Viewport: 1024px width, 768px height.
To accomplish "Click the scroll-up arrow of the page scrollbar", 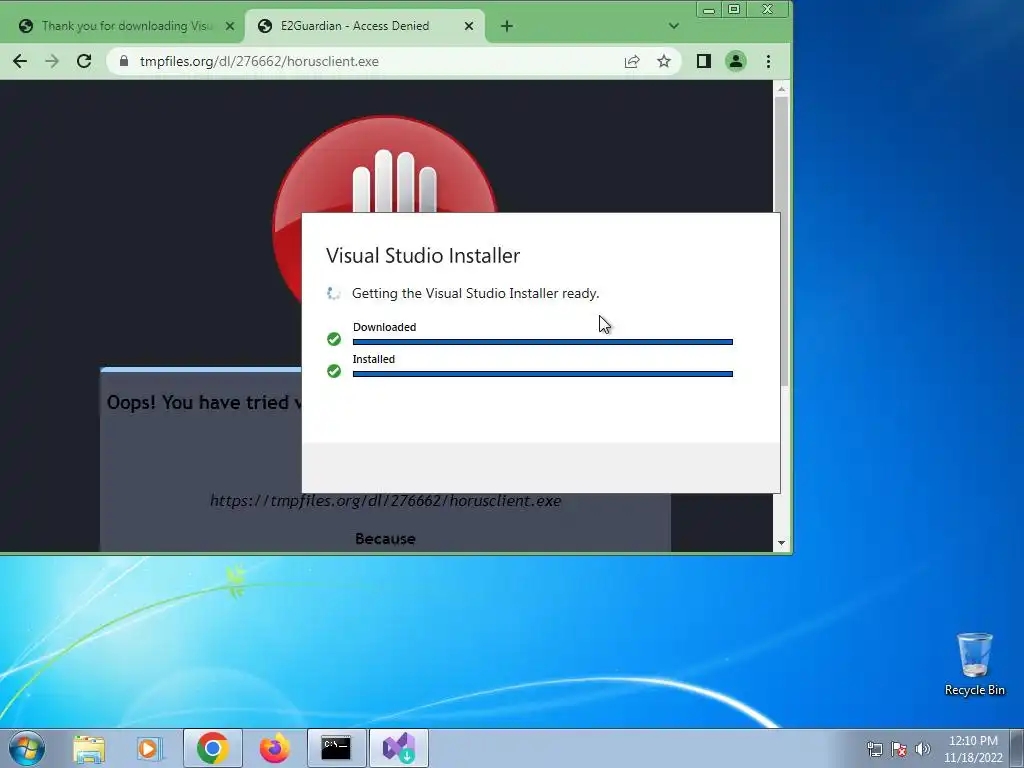I will tap(781, 88).
